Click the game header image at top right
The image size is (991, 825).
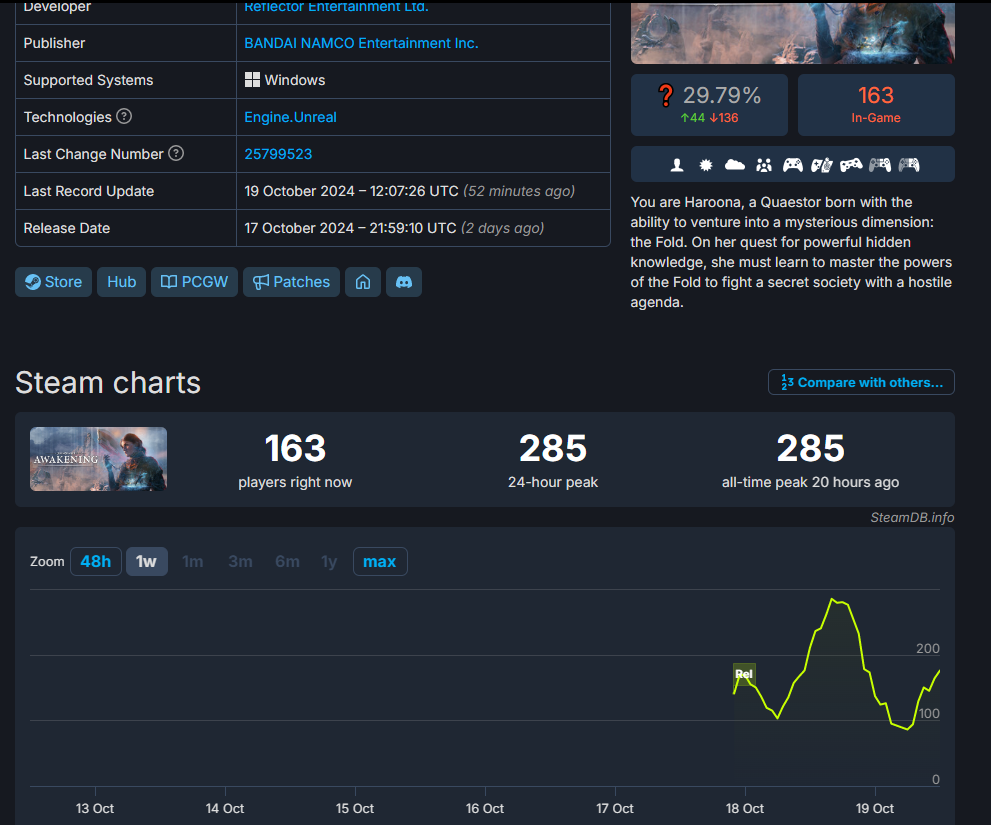click(793, 32)
